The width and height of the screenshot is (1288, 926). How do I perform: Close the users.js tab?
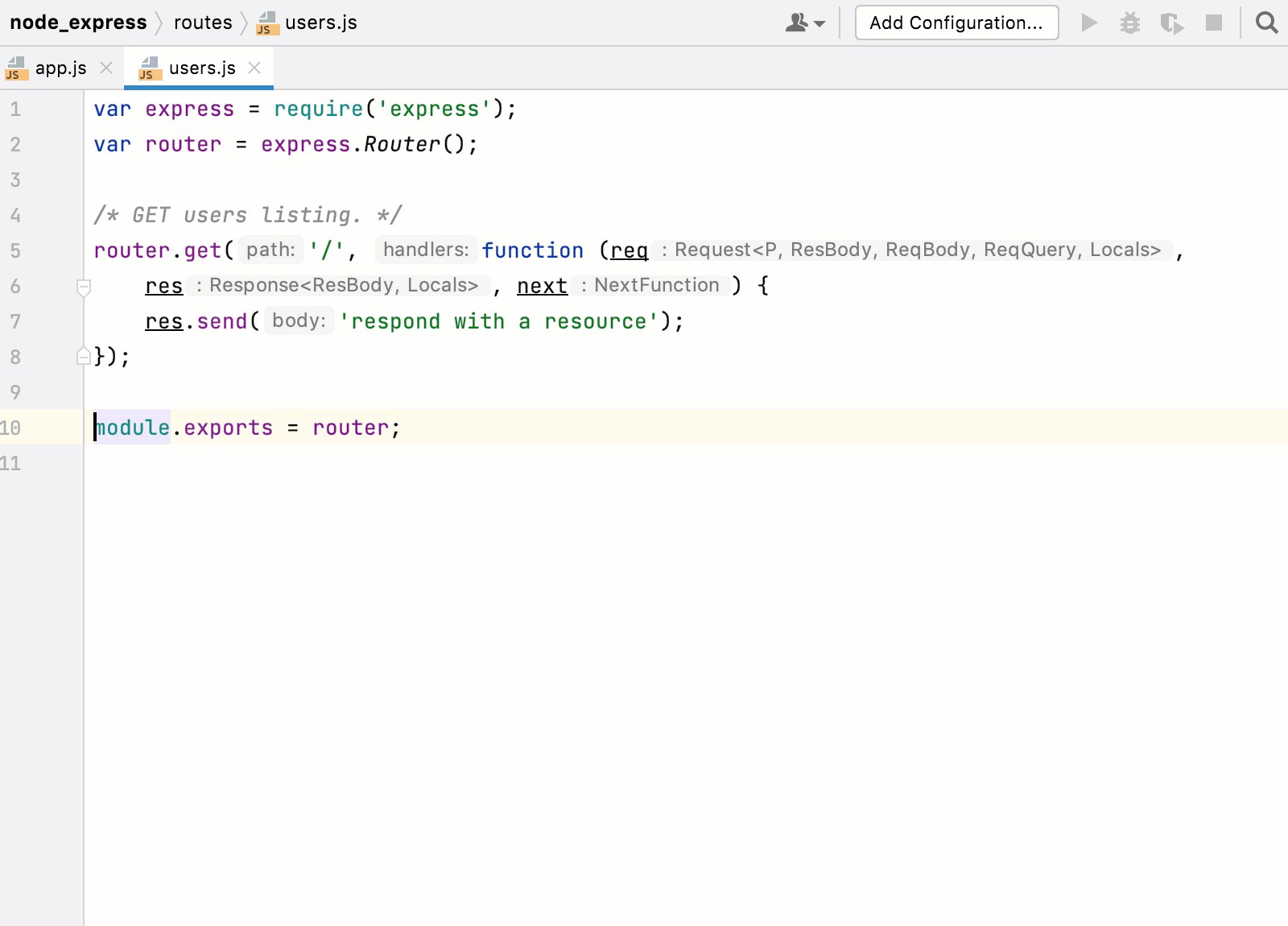coord(254,68)
